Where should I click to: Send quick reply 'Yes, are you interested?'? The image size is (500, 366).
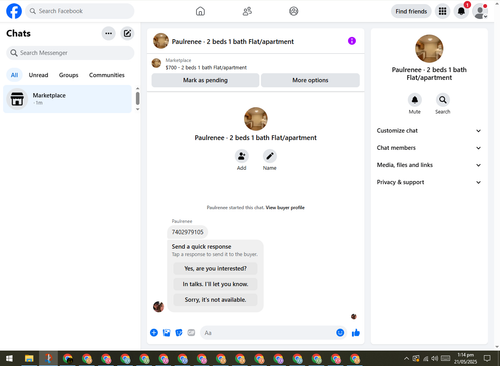(215, 268)
